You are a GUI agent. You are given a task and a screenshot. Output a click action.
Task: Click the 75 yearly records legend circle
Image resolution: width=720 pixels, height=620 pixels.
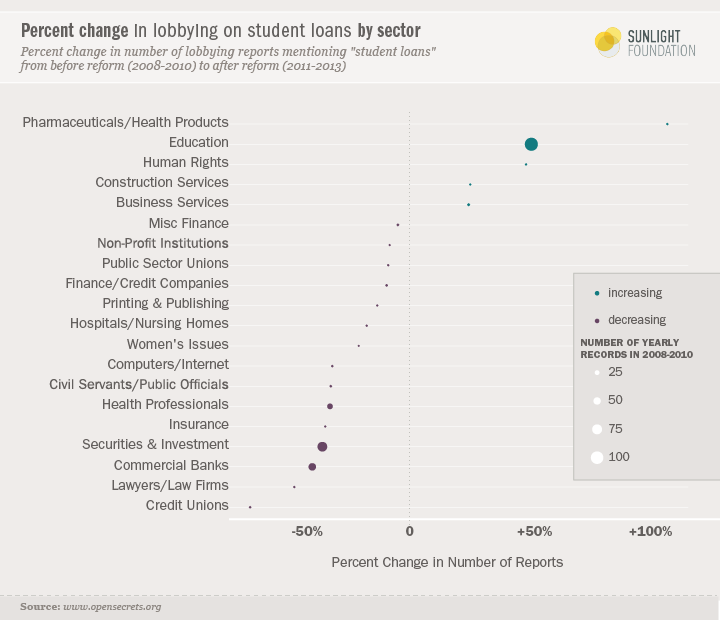[x=597, y=429]
